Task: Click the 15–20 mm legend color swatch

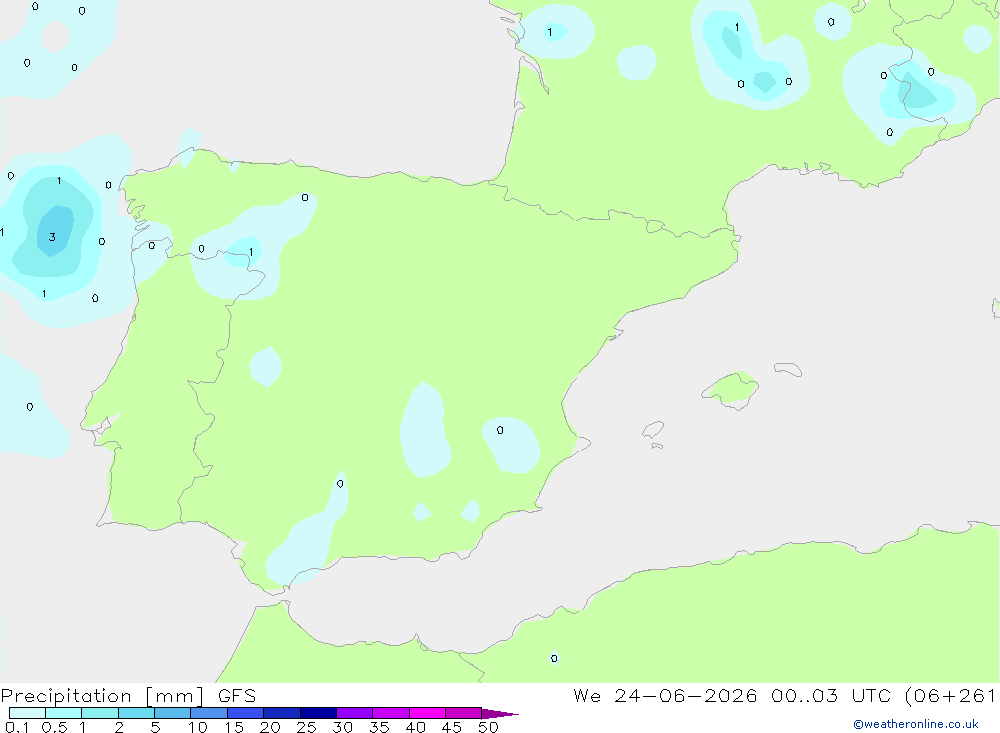Action: point(245,713)
